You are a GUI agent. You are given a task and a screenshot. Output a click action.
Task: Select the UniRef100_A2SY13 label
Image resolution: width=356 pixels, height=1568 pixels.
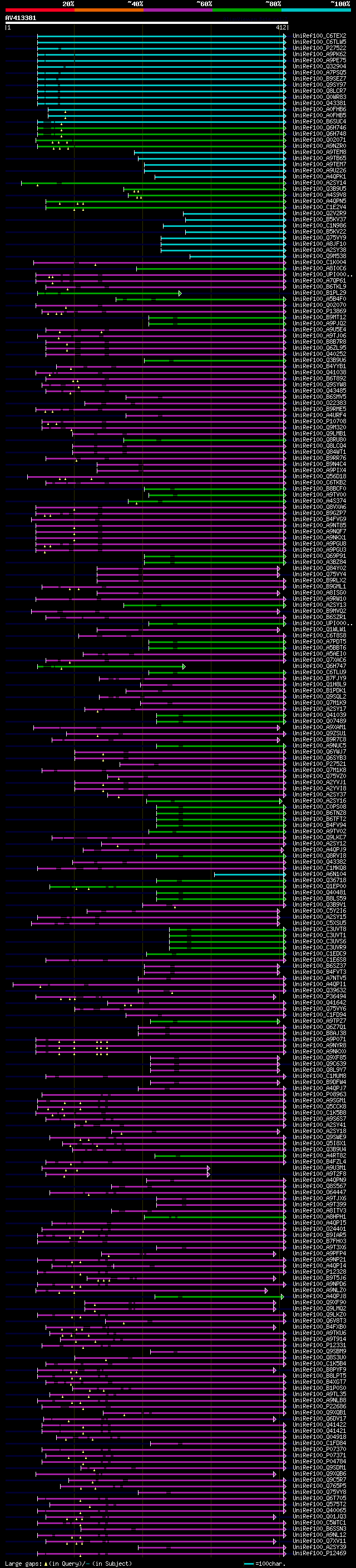tap(319, 605)
